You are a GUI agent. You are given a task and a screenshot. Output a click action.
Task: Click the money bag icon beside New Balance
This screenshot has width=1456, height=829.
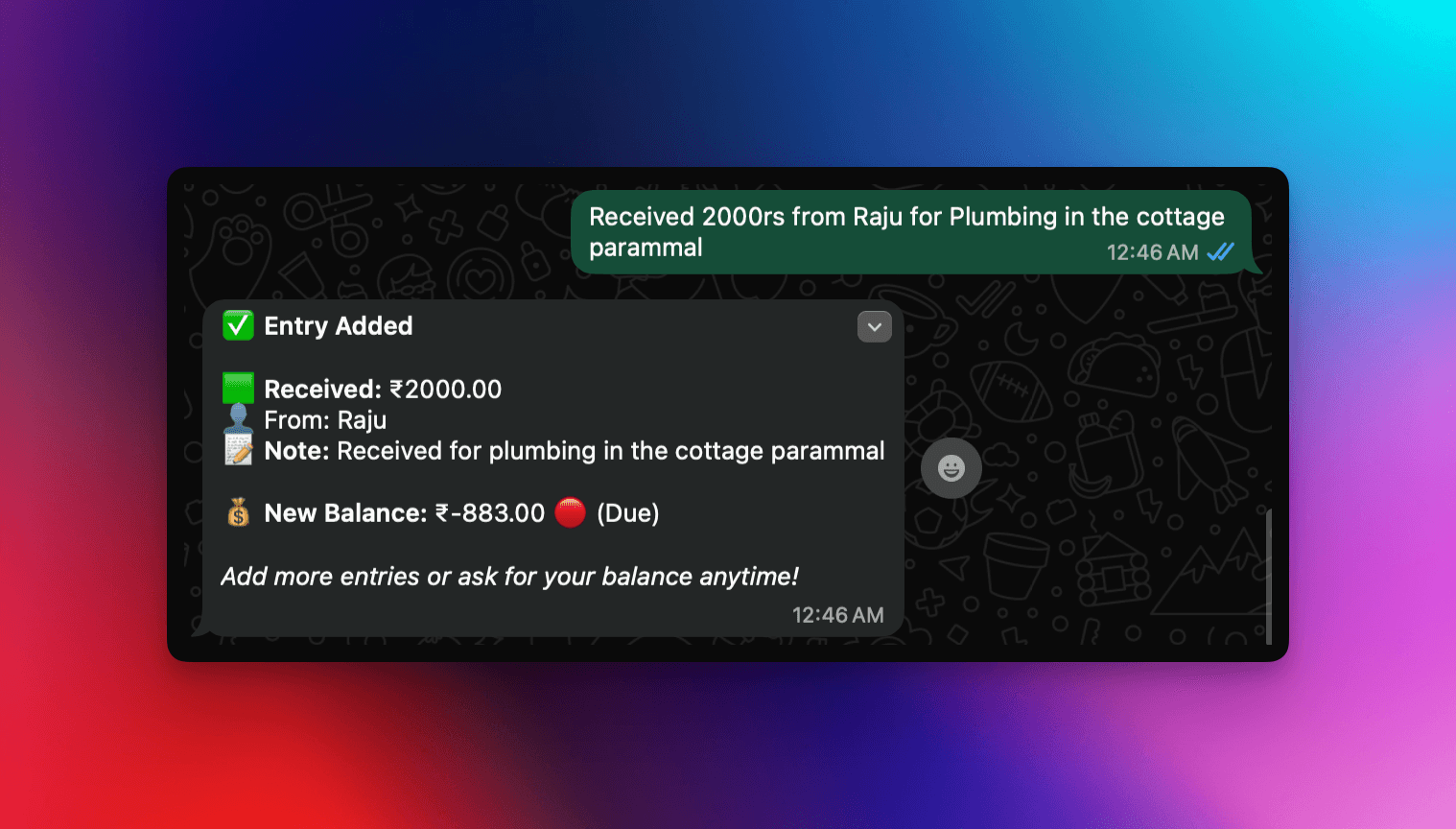tap(238, 513)
